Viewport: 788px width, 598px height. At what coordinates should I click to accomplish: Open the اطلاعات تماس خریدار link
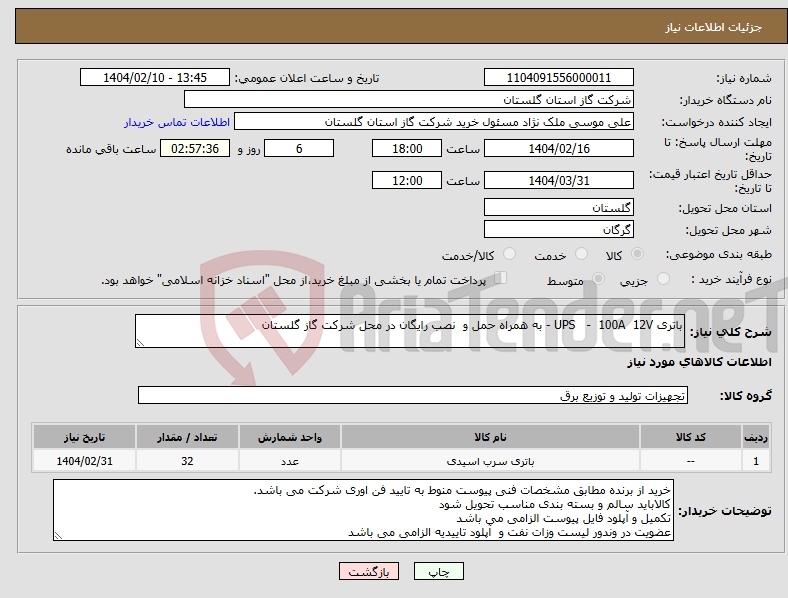(177, 122)
